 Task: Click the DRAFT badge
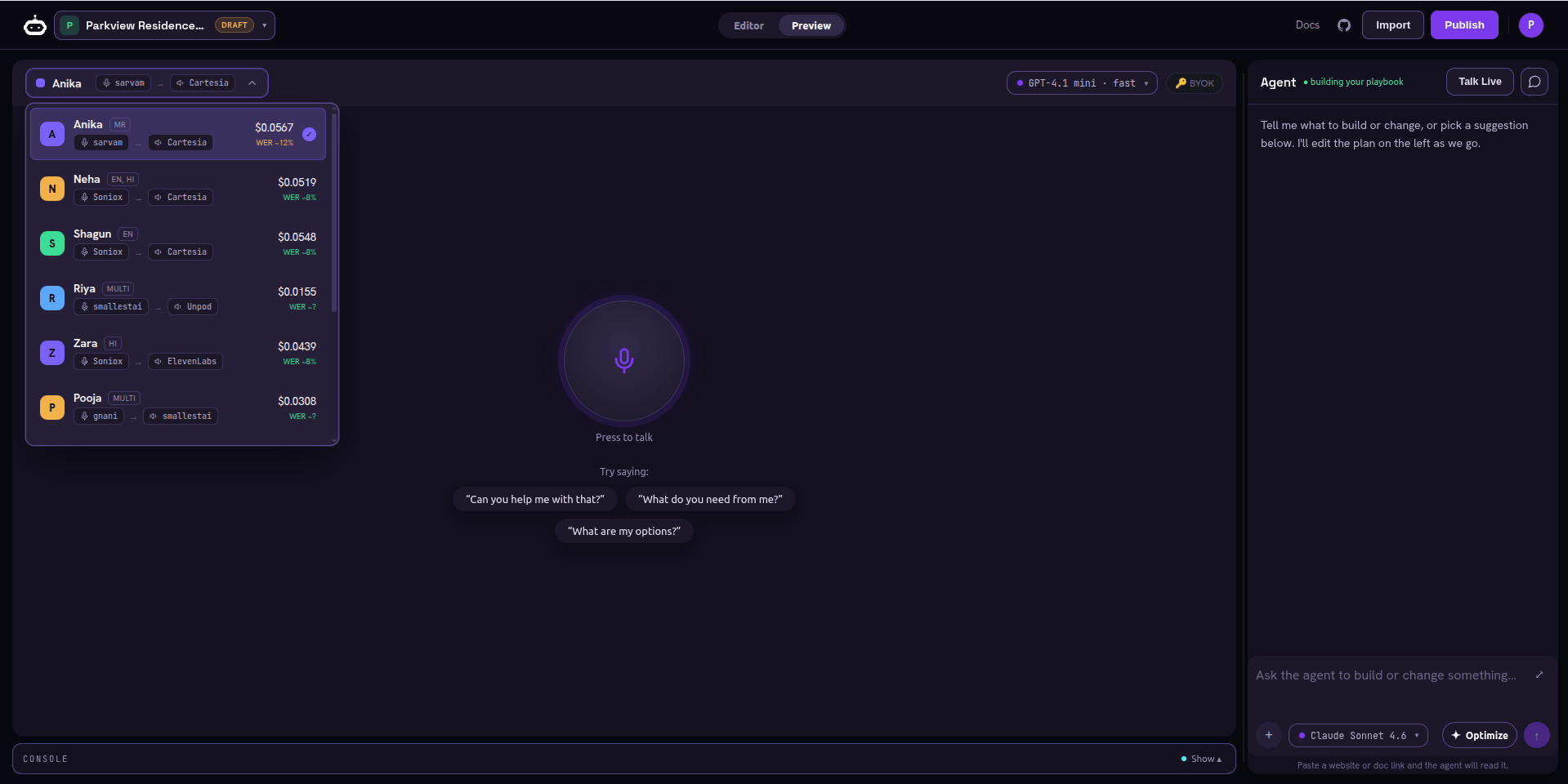(235, 25)
